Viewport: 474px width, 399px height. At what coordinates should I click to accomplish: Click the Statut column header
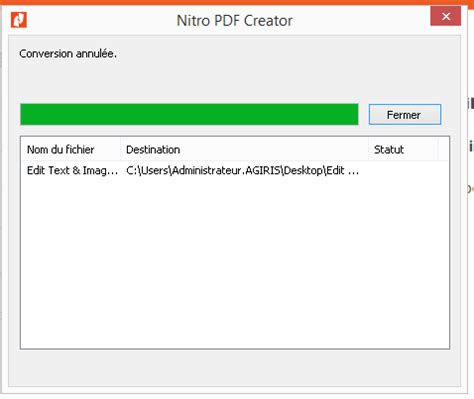coord(403,150)
